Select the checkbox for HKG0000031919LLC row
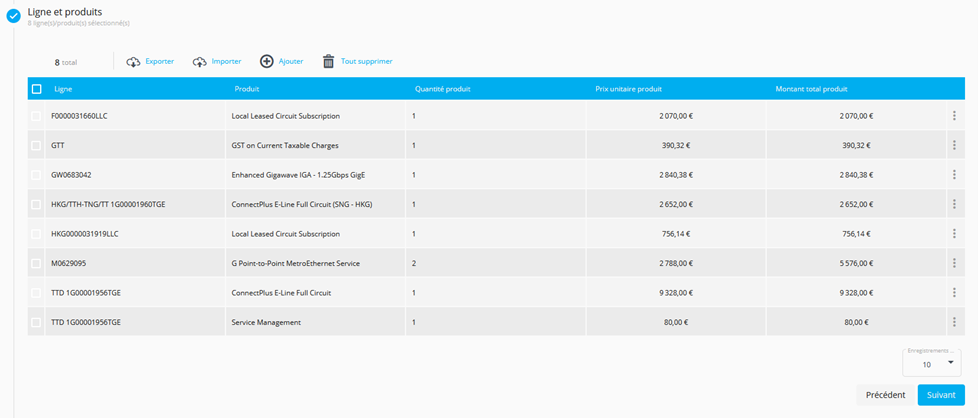Screen dimensions: 978x418 tap(37, 234)
